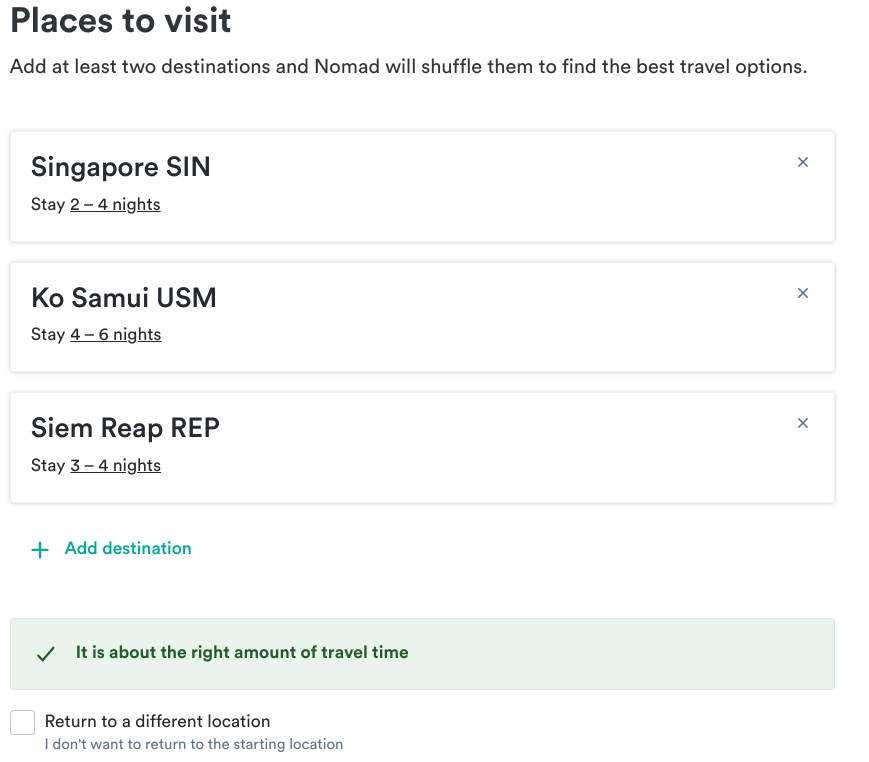Open the 3 – 4 nights stay selector for Siem Reap
Viewport: 869px width, 762px height.
click(x=115, y=465)
